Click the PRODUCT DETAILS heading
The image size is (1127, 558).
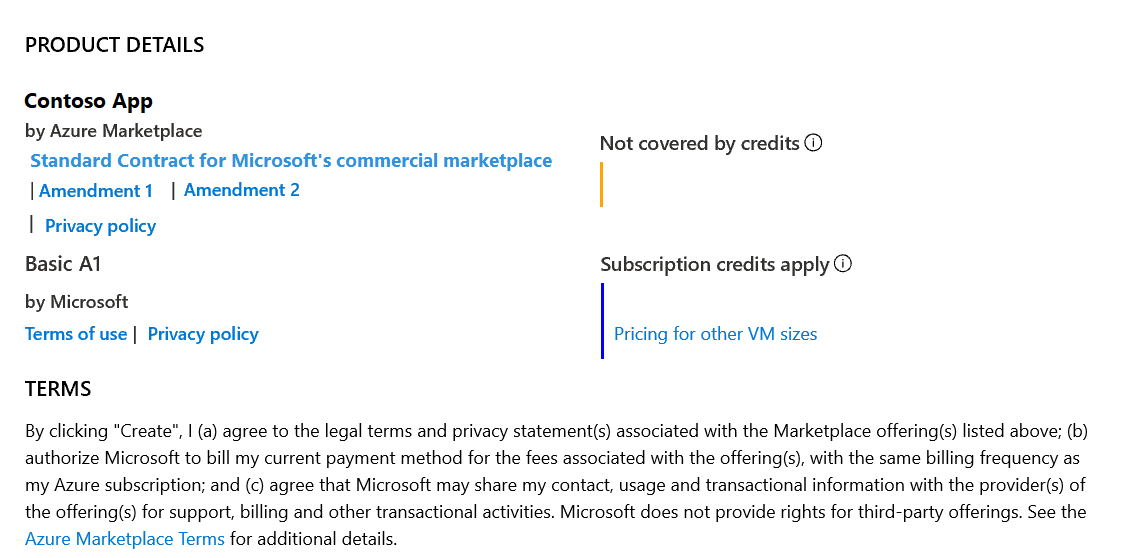click(114, 45)
